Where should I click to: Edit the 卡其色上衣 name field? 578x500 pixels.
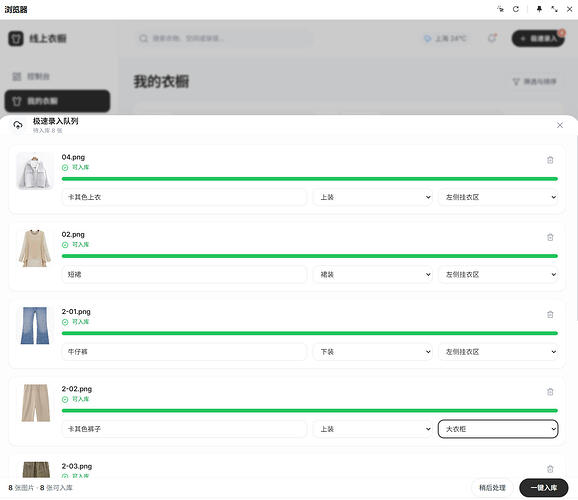coord(184,197)
